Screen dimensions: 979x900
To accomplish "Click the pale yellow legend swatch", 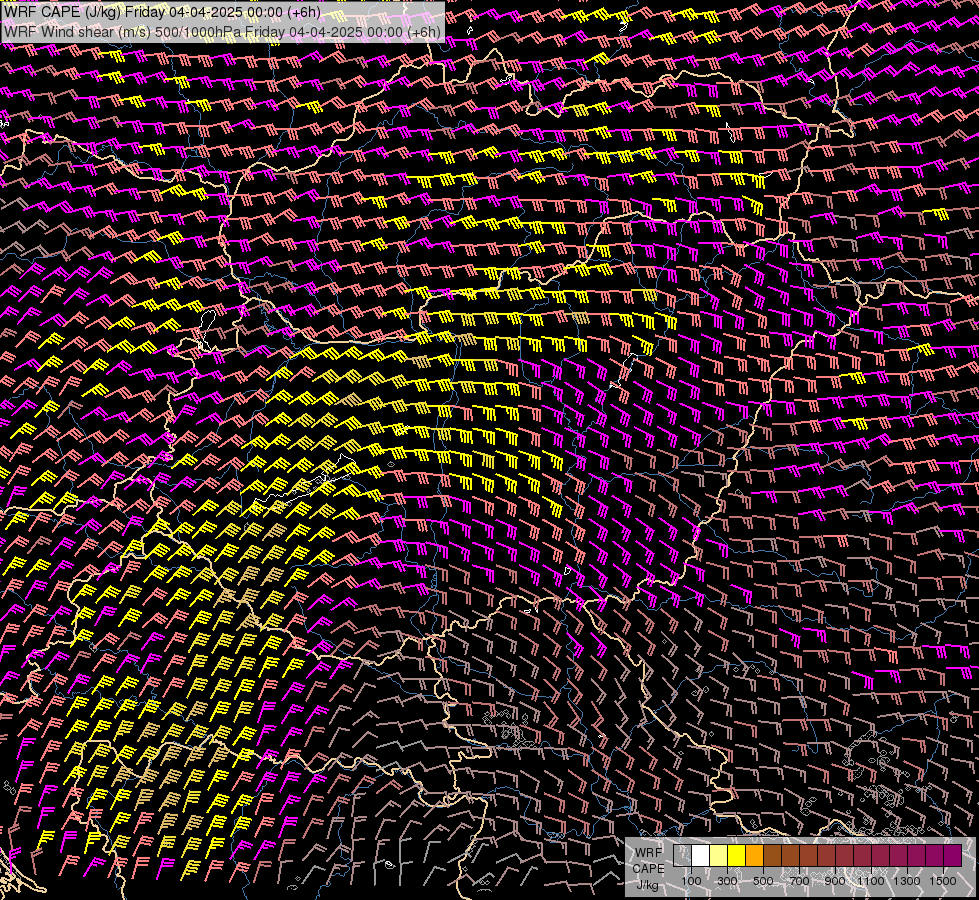I will click(x=719, y=856).
